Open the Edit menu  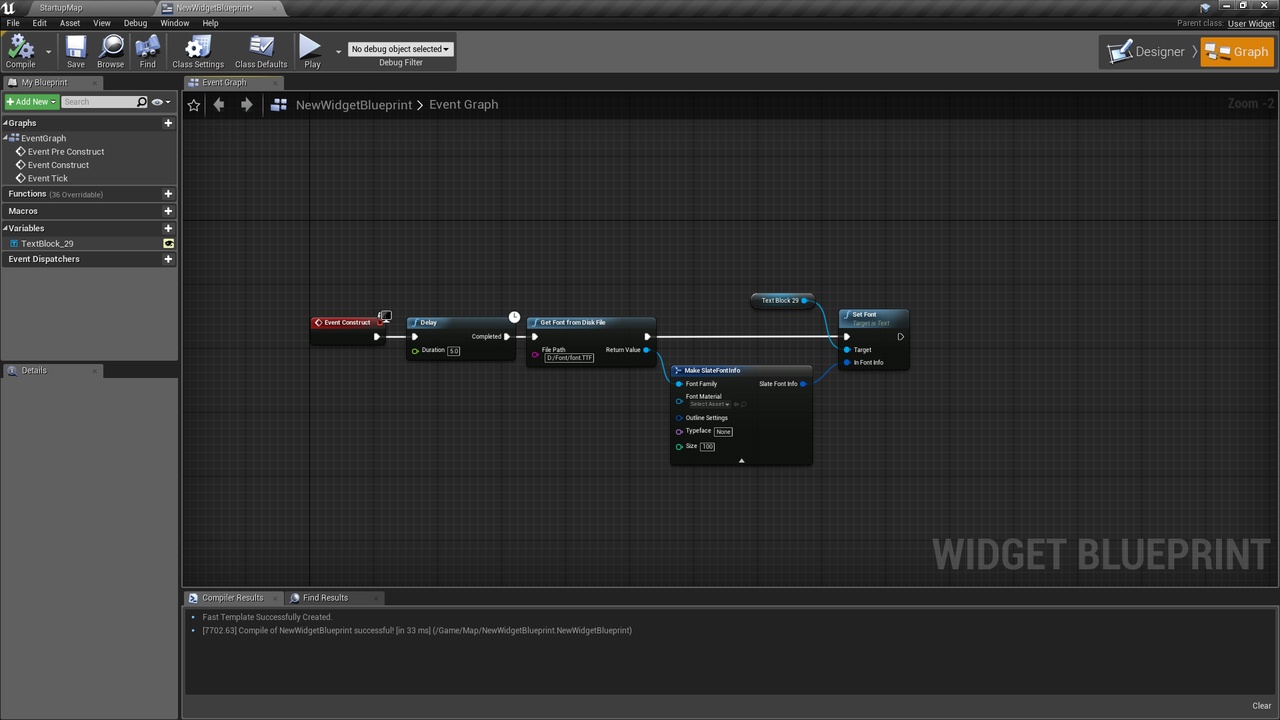(40, 23)
